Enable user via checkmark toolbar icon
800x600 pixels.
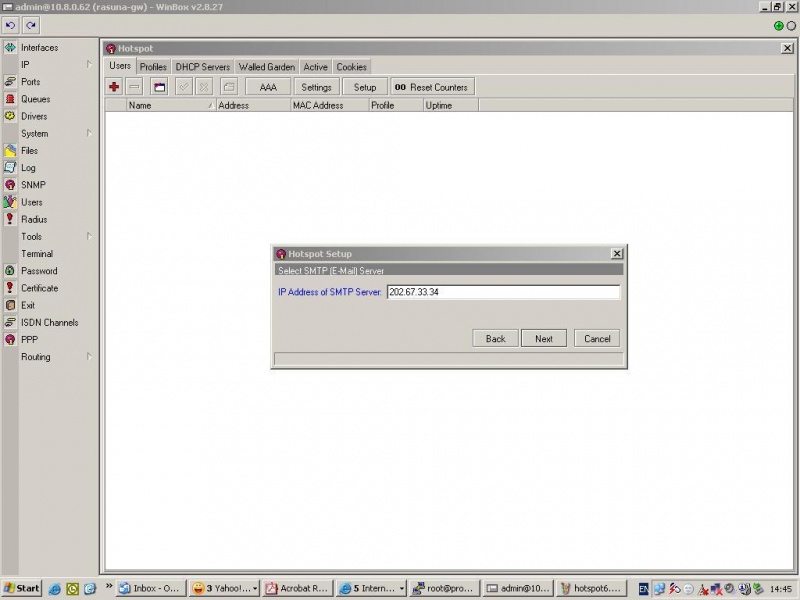(182, 86)
